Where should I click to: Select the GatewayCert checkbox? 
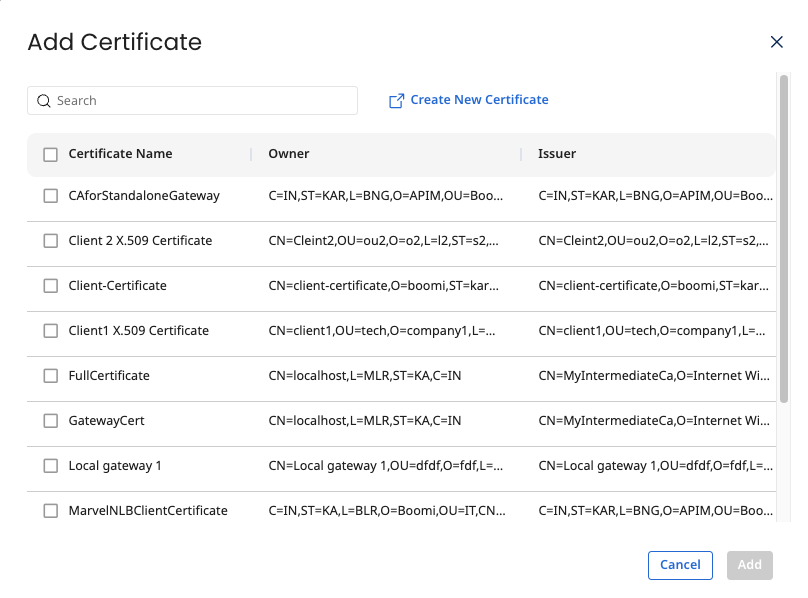[50, 420]
